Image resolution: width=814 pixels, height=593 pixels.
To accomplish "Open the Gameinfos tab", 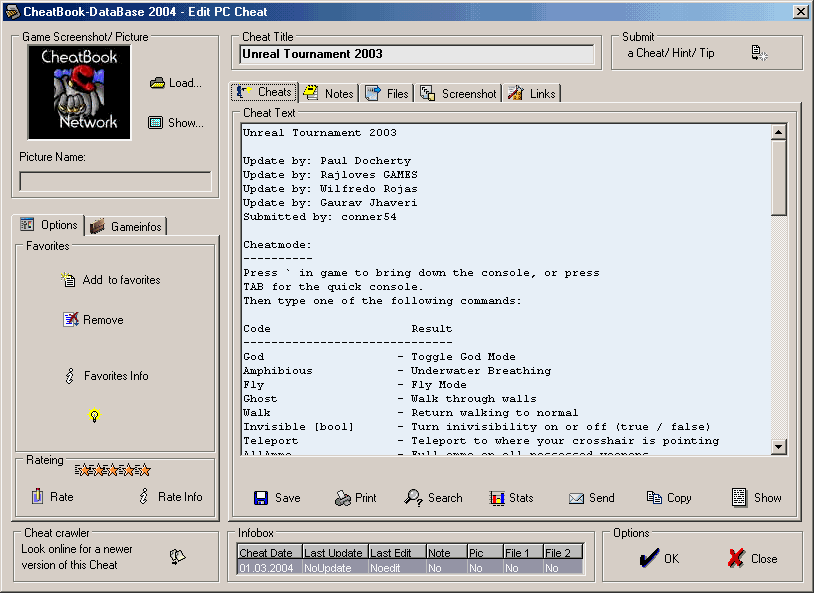I will pos(127,226).
